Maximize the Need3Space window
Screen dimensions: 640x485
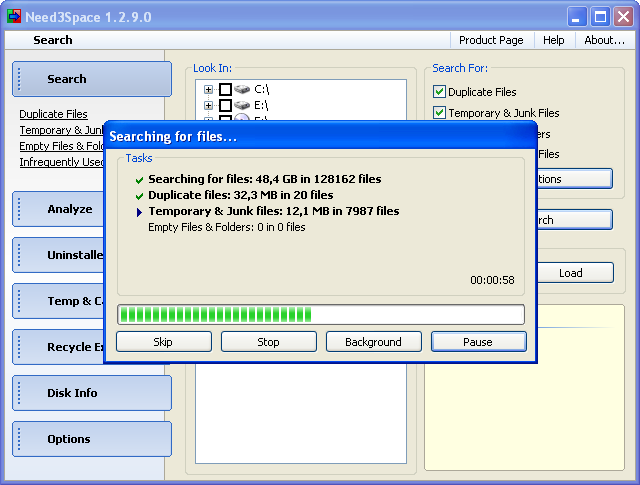tap(600, 17)
